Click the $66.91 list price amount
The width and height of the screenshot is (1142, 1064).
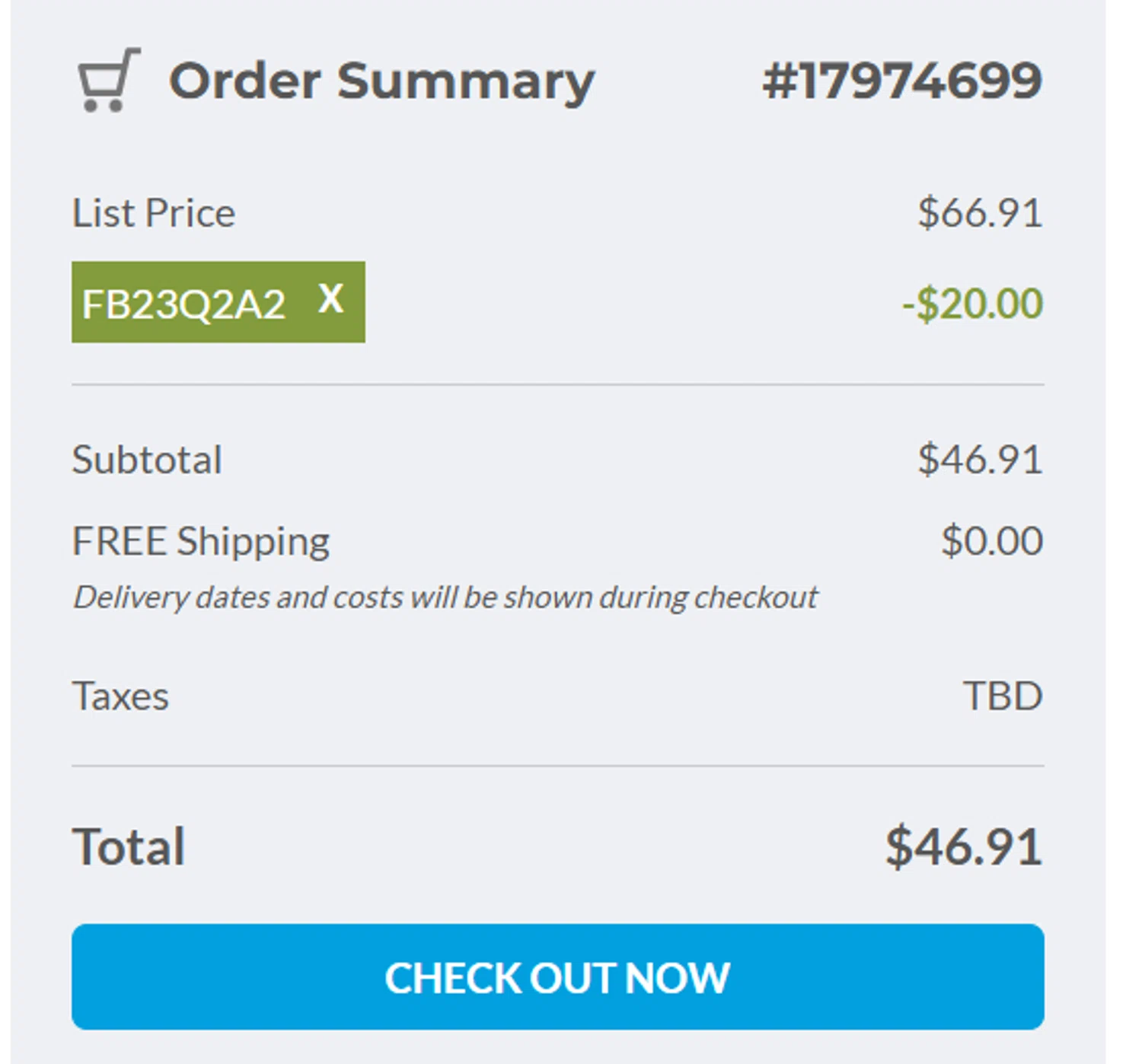pyautogui.click(x=980, y=212)
